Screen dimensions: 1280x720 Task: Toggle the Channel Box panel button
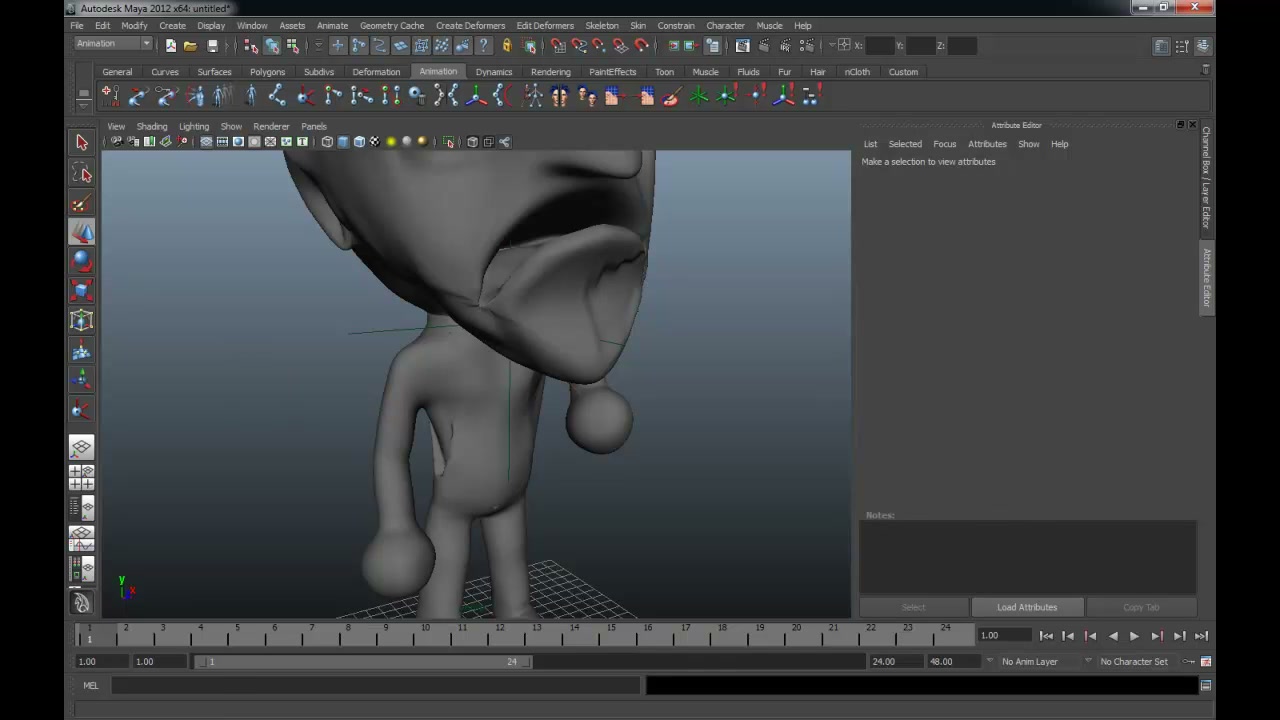coord(1203,46)
